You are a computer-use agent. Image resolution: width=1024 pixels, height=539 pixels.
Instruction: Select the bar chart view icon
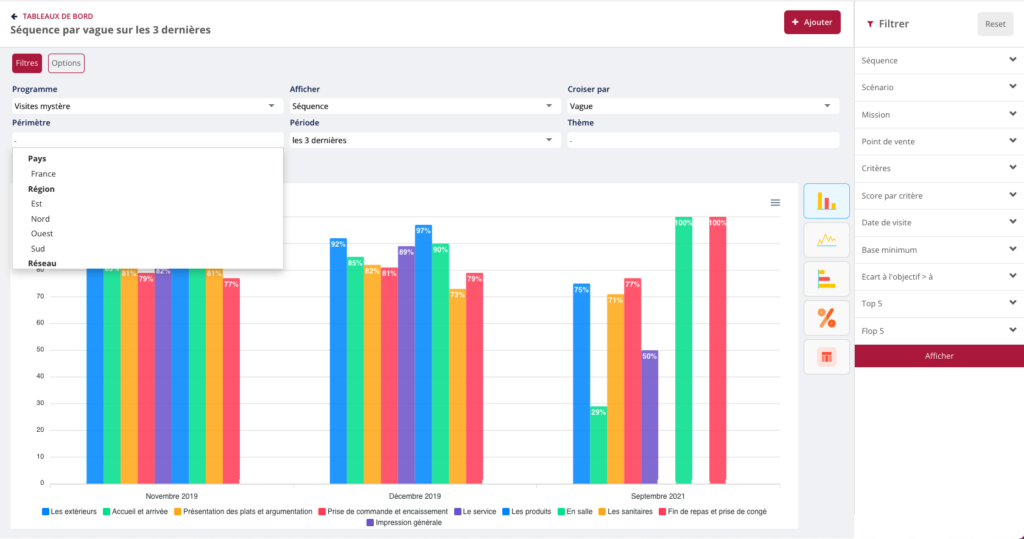coord(826,201)
